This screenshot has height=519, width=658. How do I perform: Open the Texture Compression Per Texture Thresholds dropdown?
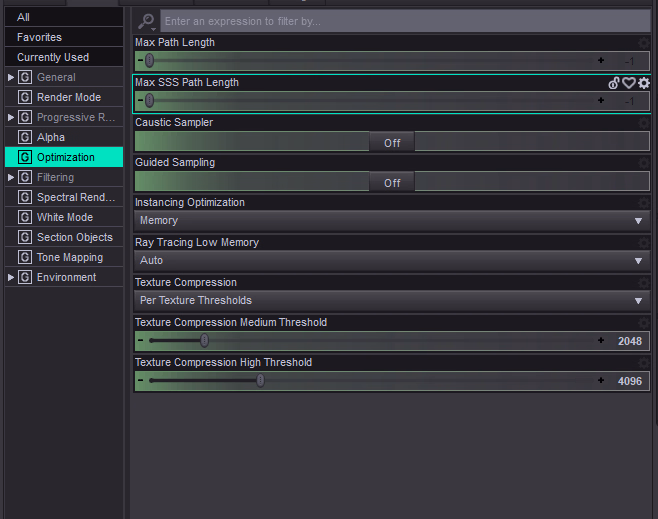pyautogui.click(x=392, y=300)
